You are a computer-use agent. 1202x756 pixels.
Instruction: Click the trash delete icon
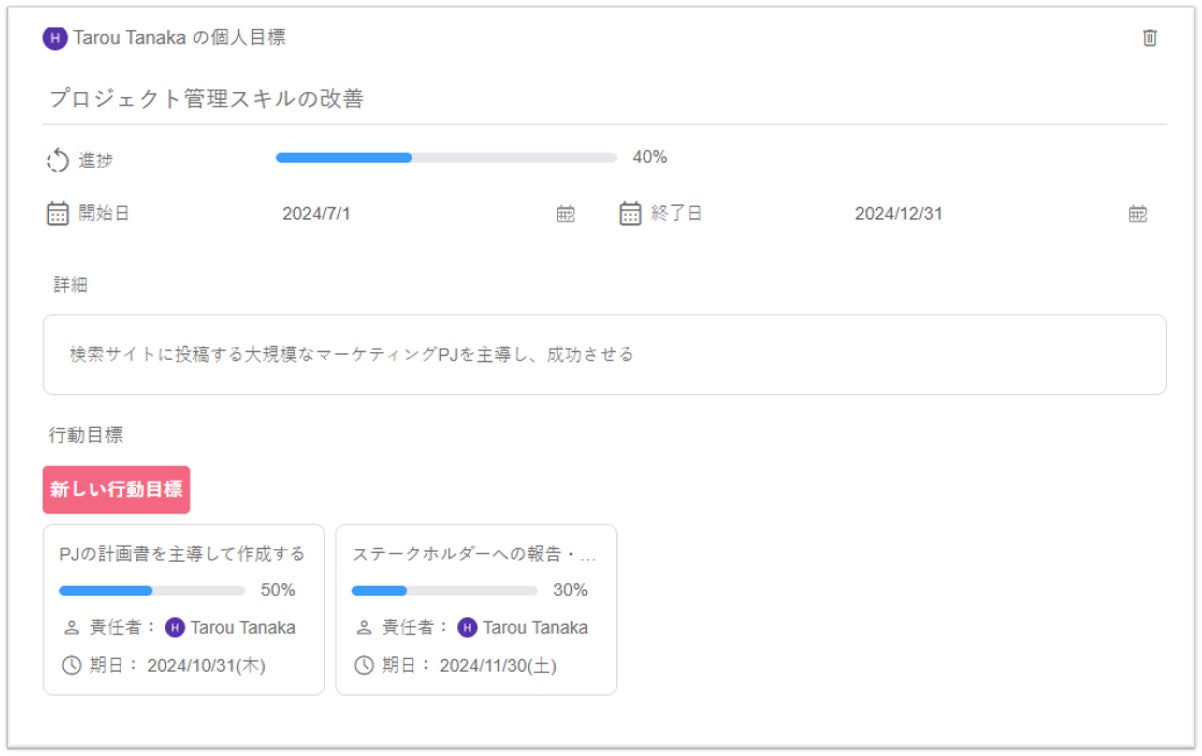click(1150, 38)
